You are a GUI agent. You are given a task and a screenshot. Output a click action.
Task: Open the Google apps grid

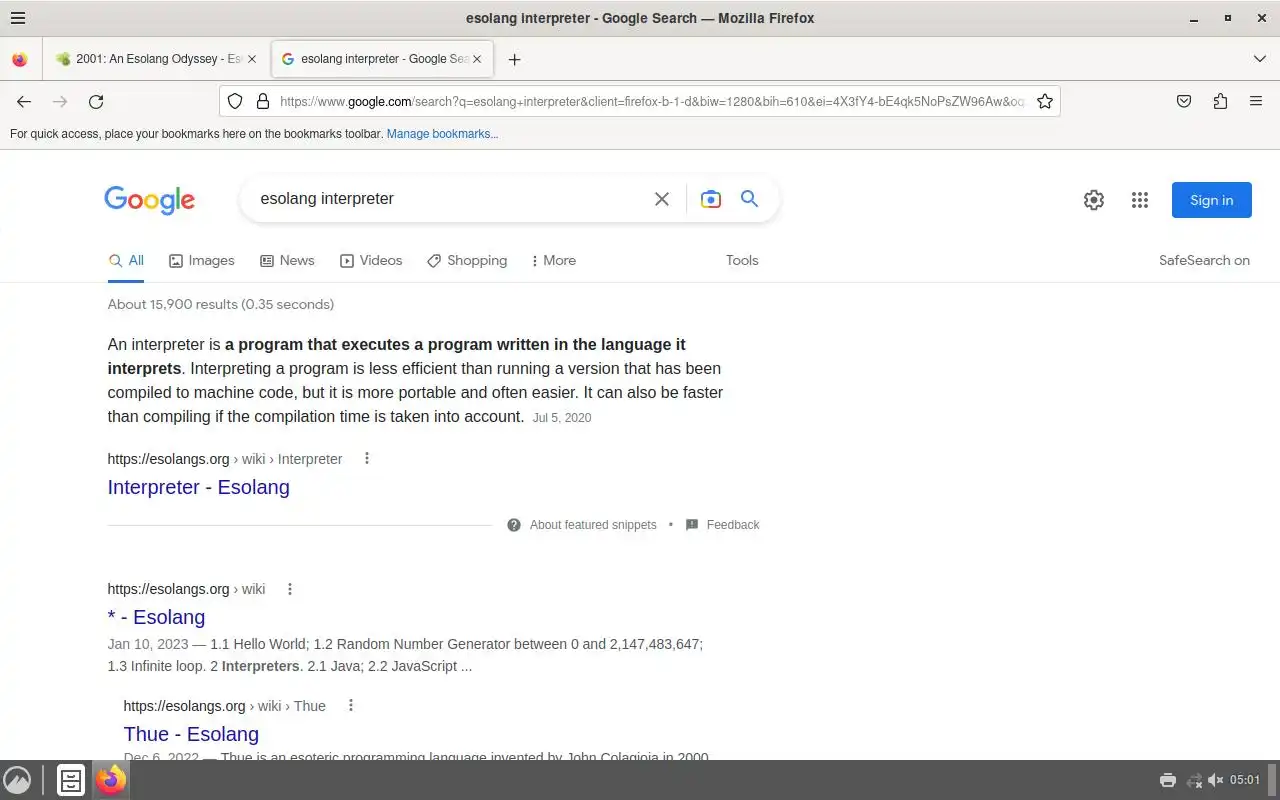point(1140,200)
